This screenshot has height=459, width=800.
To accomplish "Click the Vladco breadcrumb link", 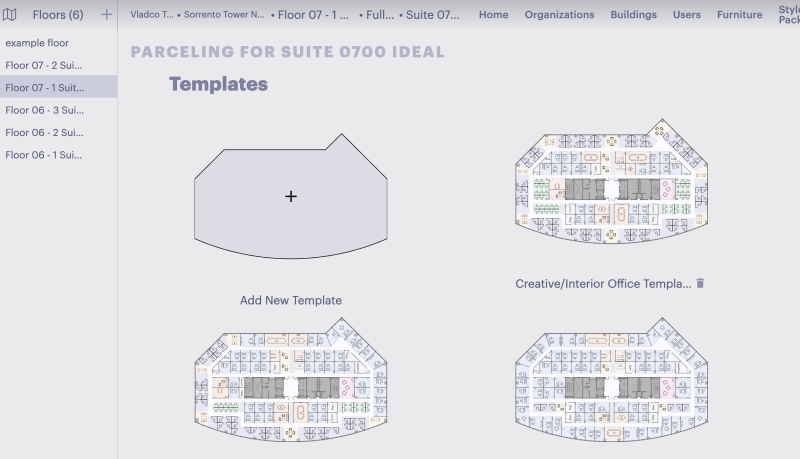I will (x=152, y=15).
